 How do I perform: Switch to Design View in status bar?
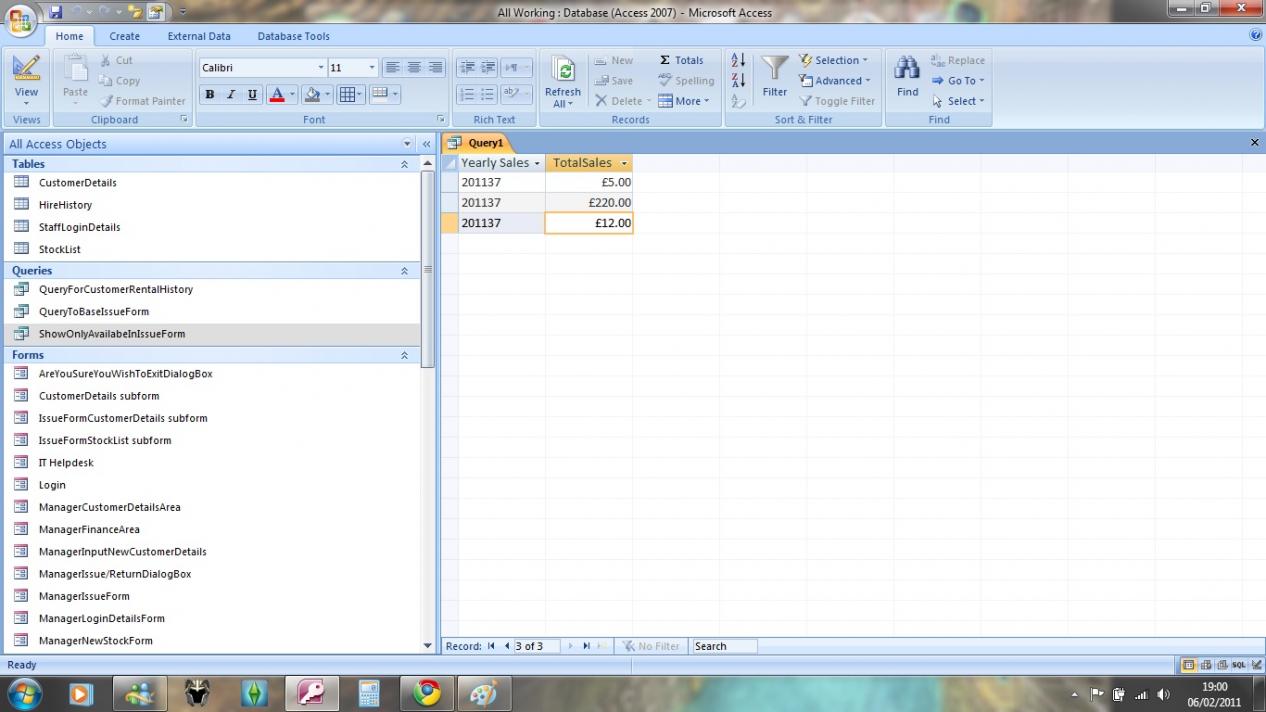tap(1256, 665)
